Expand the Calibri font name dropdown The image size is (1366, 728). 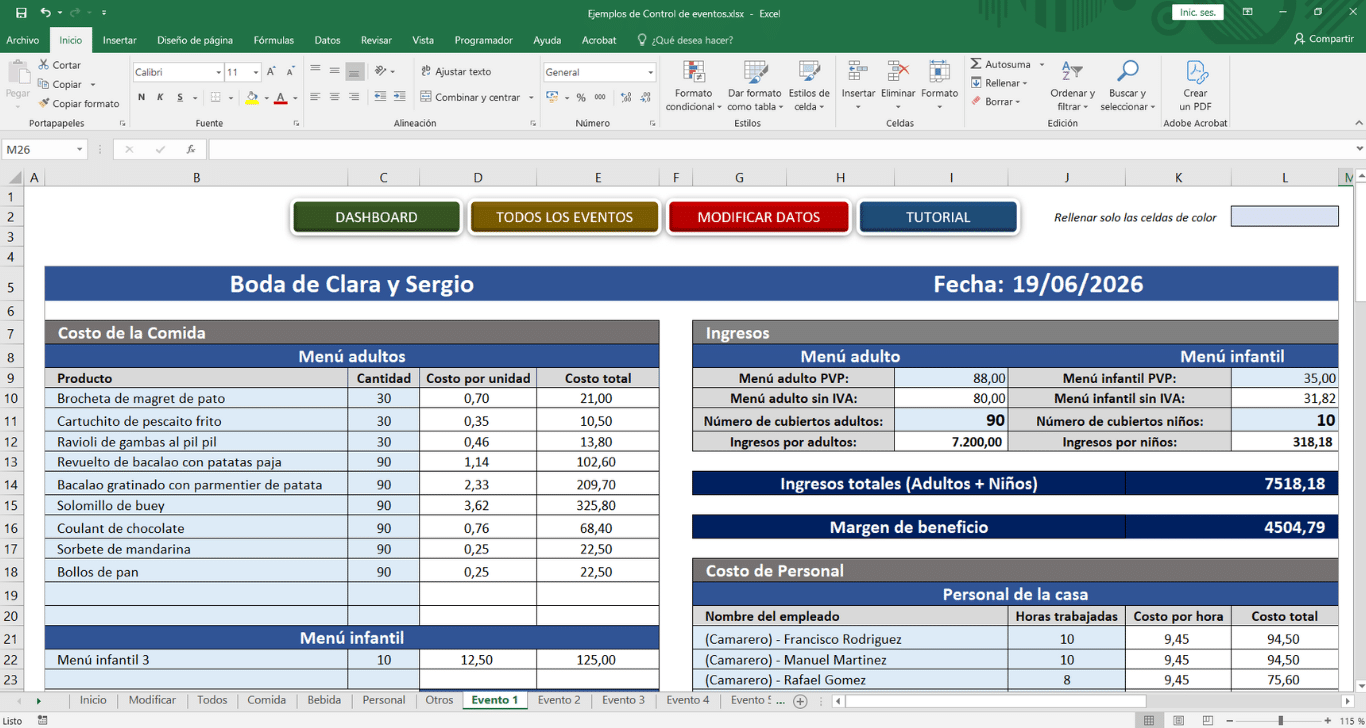(x=218, y=72)
